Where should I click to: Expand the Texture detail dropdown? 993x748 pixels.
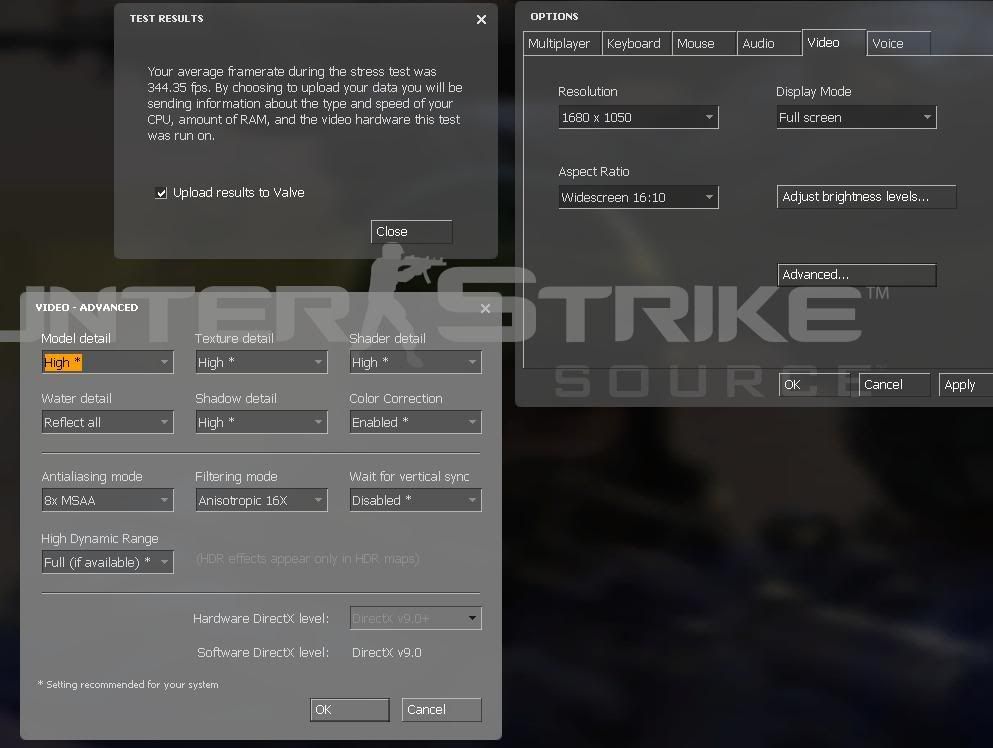coord(262,362)
